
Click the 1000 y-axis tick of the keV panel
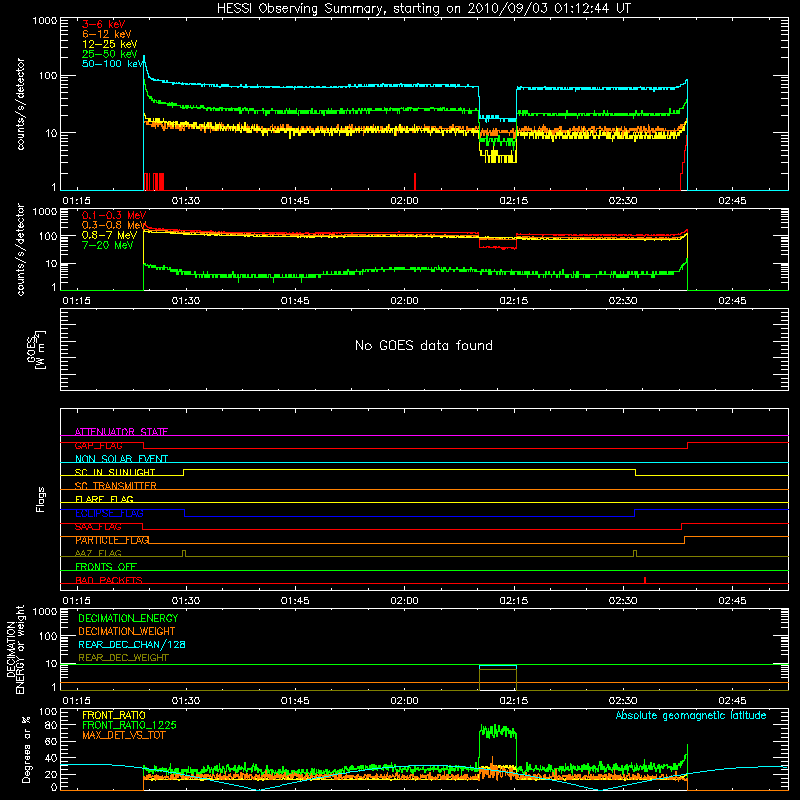click(44, 21)
